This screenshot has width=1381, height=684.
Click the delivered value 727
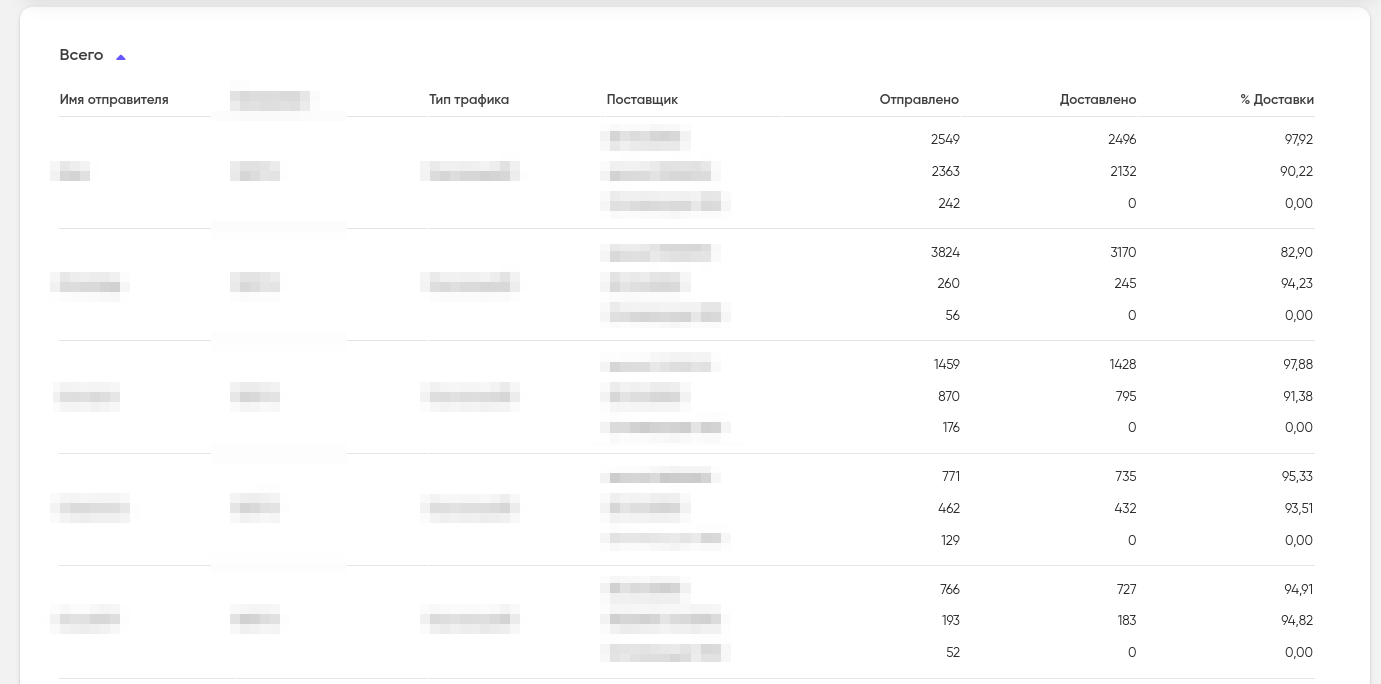(1124, 589)
